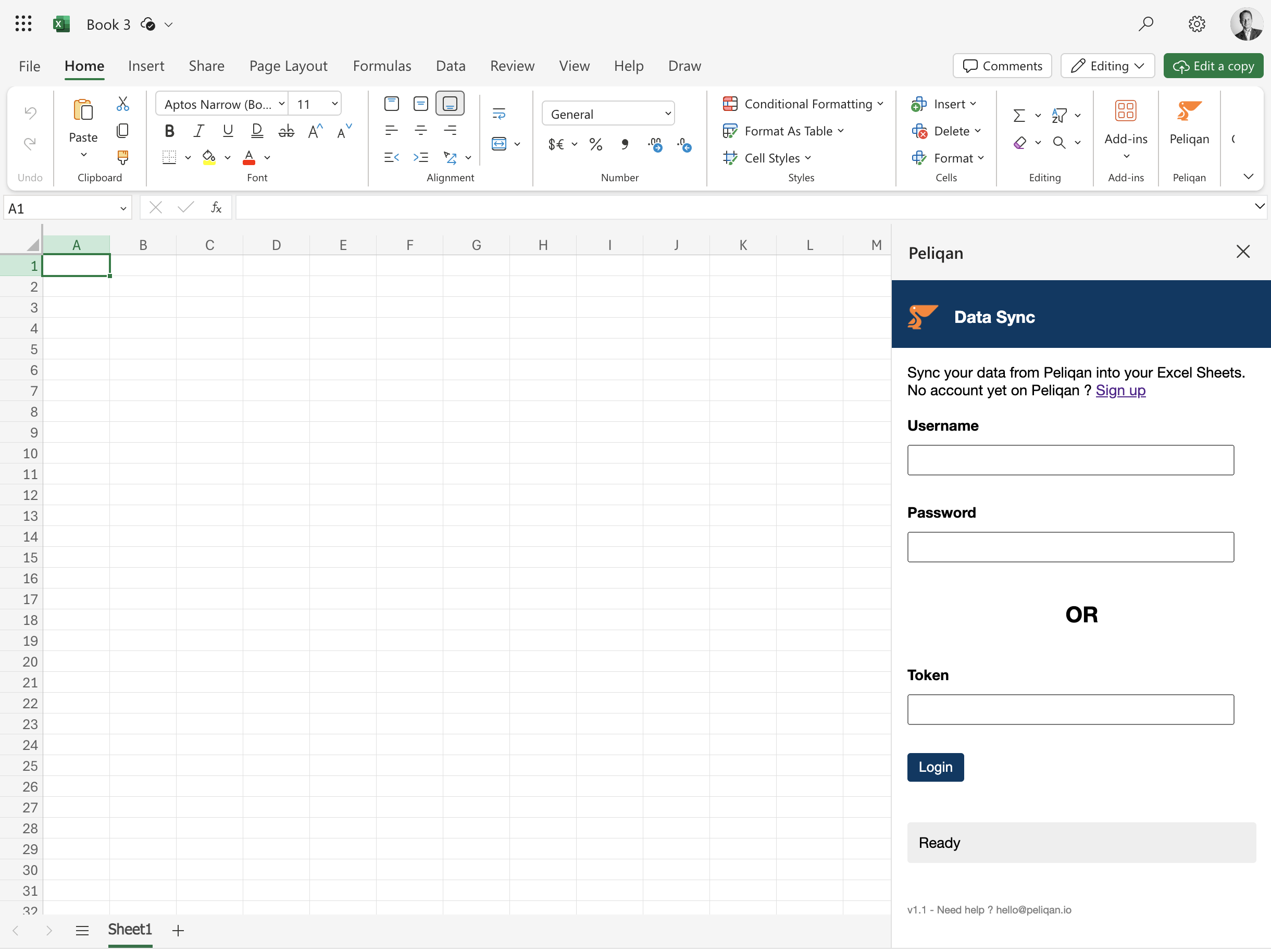Open the app launcher grid icon
Screen dimensions: 1271x952
click(x=23, y=23)
